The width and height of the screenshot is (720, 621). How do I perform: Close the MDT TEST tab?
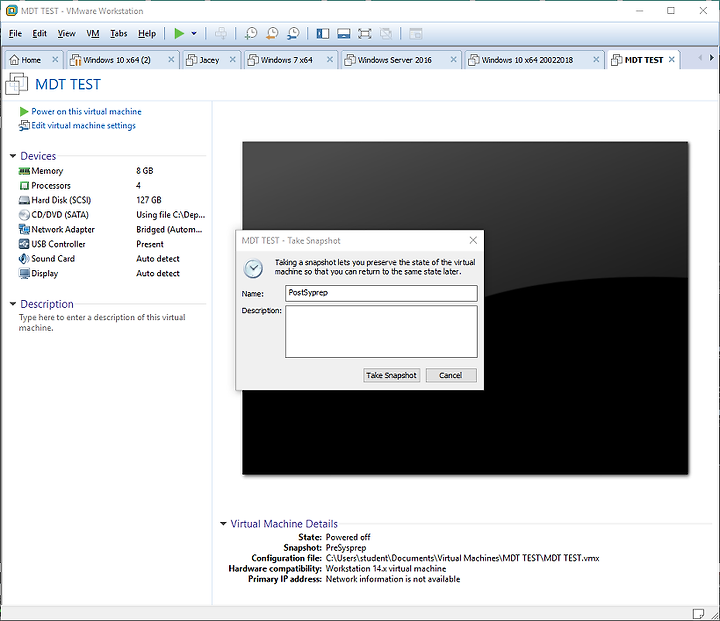click(671, 60)
